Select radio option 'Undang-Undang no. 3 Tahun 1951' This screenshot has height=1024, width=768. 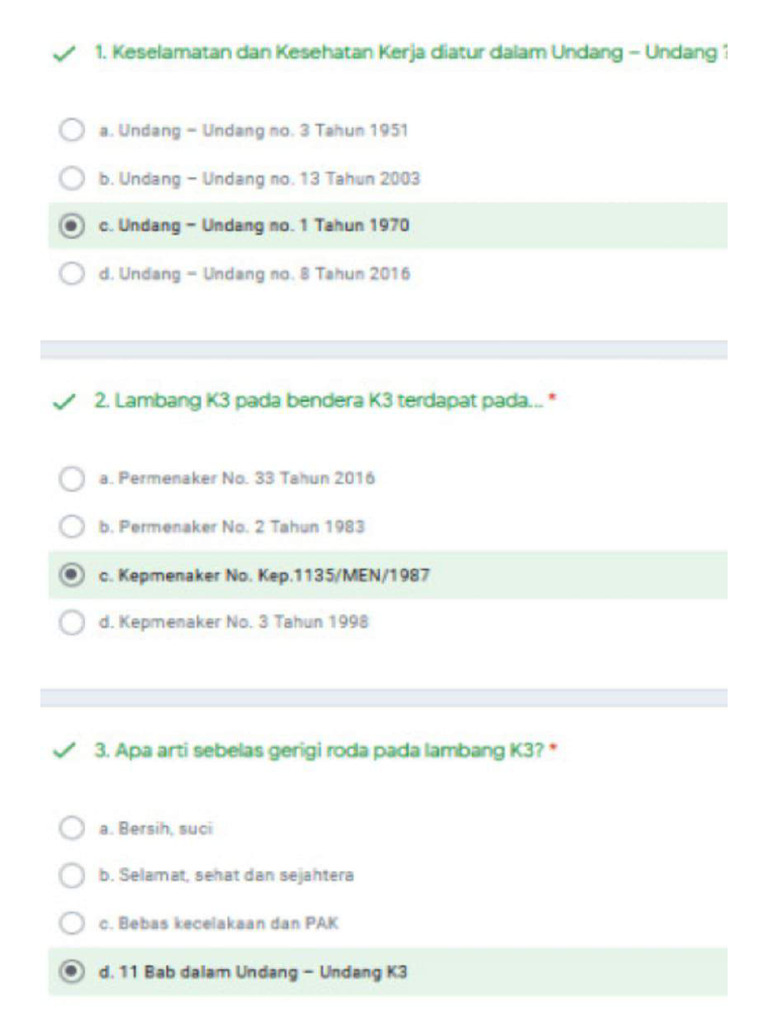tap(72, 131)
